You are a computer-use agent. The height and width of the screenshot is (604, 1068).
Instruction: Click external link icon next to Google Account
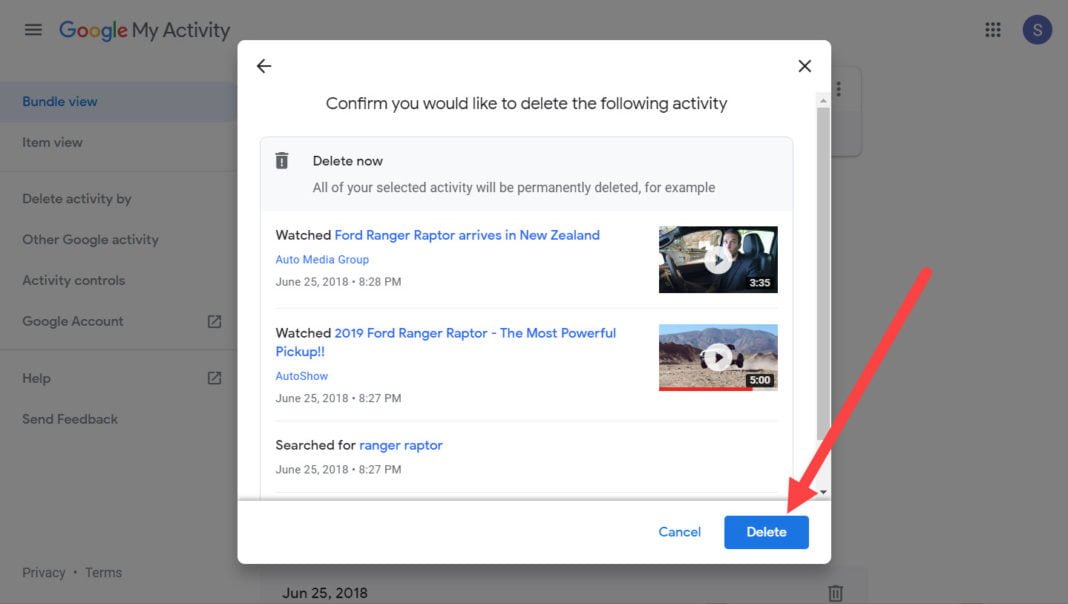214,321
